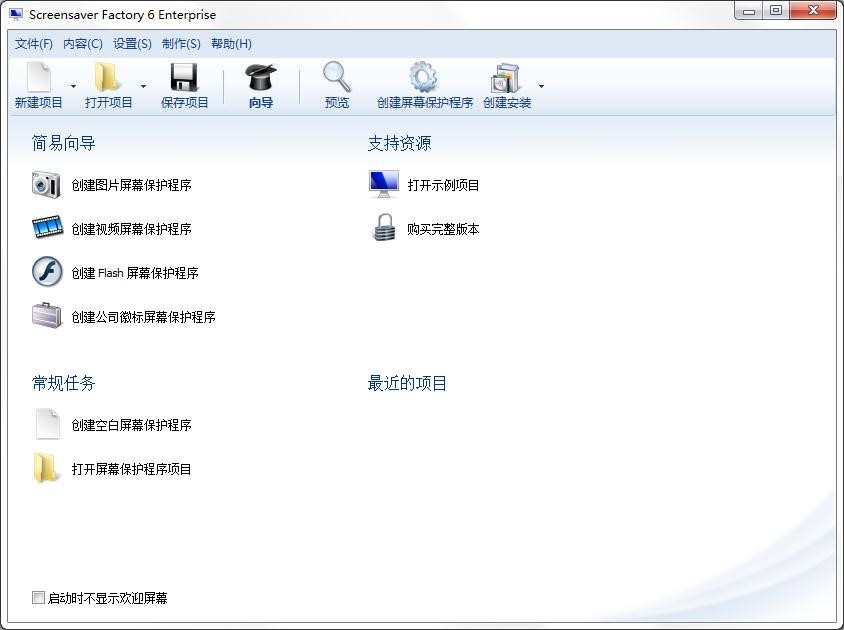Open the dropdown arrow beside 打开项目

[x=143, y=86]
